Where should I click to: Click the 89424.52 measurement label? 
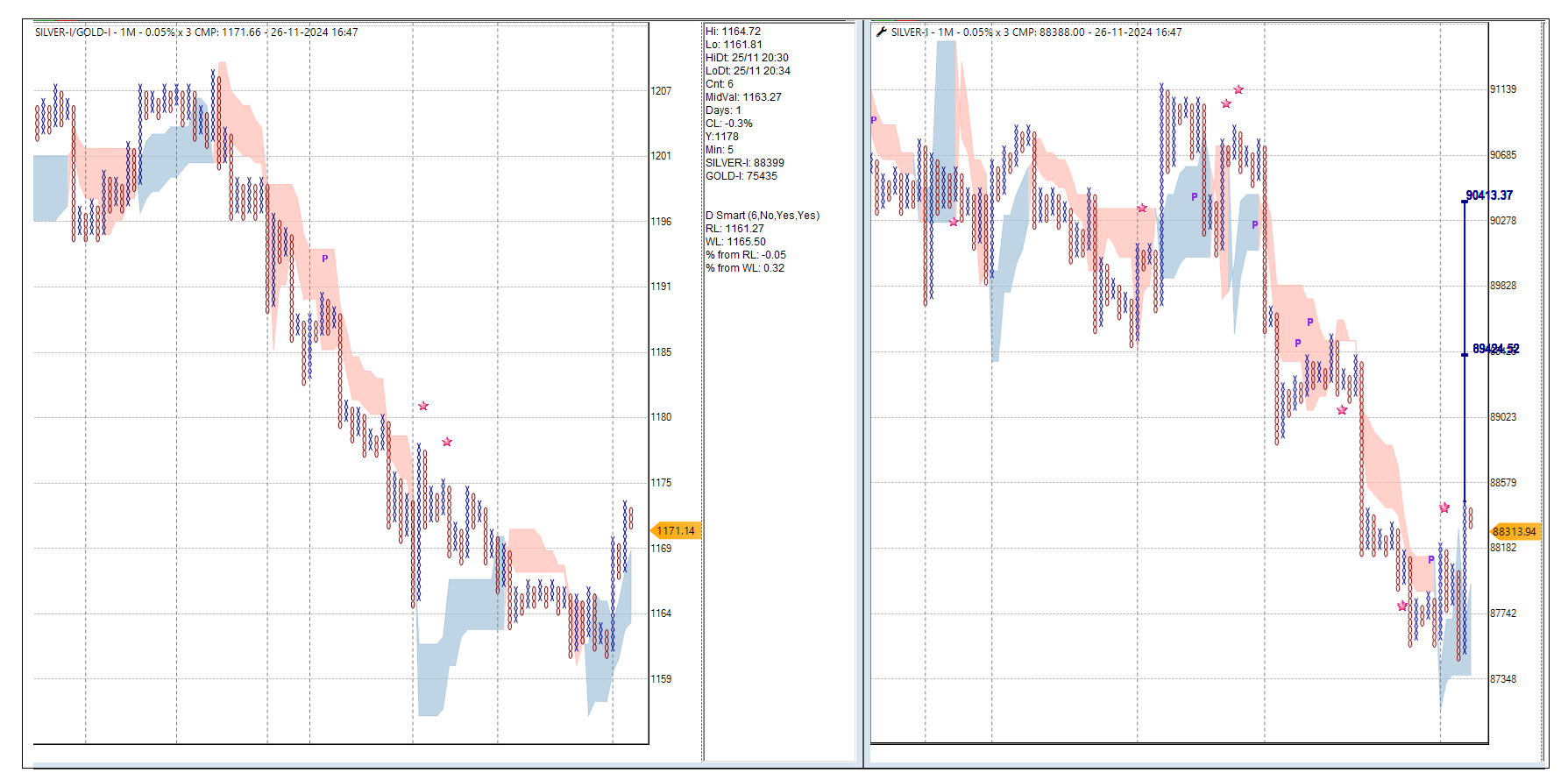coord(1496,349)
